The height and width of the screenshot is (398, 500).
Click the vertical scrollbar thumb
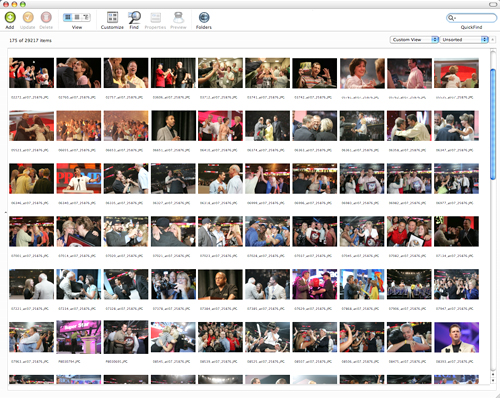pyautogui.click(x=493, y=124)
